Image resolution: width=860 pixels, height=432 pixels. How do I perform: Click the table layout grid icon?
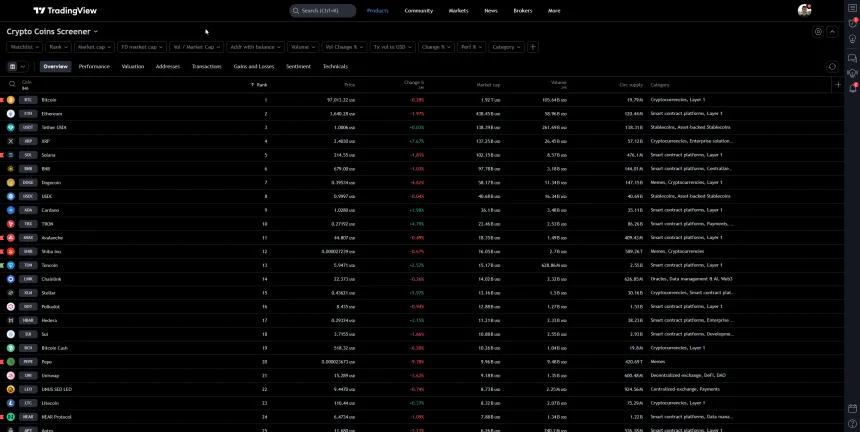pos(13,66)
